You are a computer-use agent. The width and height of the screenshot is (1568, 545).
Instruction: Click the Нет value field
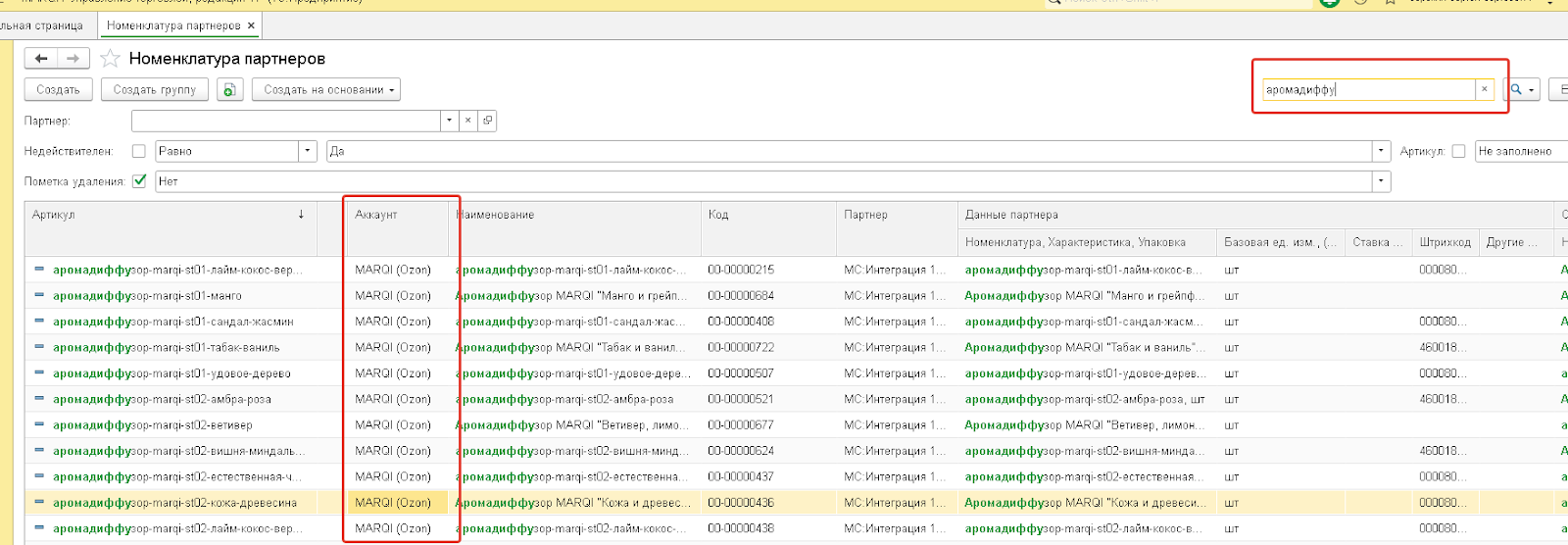763,181
